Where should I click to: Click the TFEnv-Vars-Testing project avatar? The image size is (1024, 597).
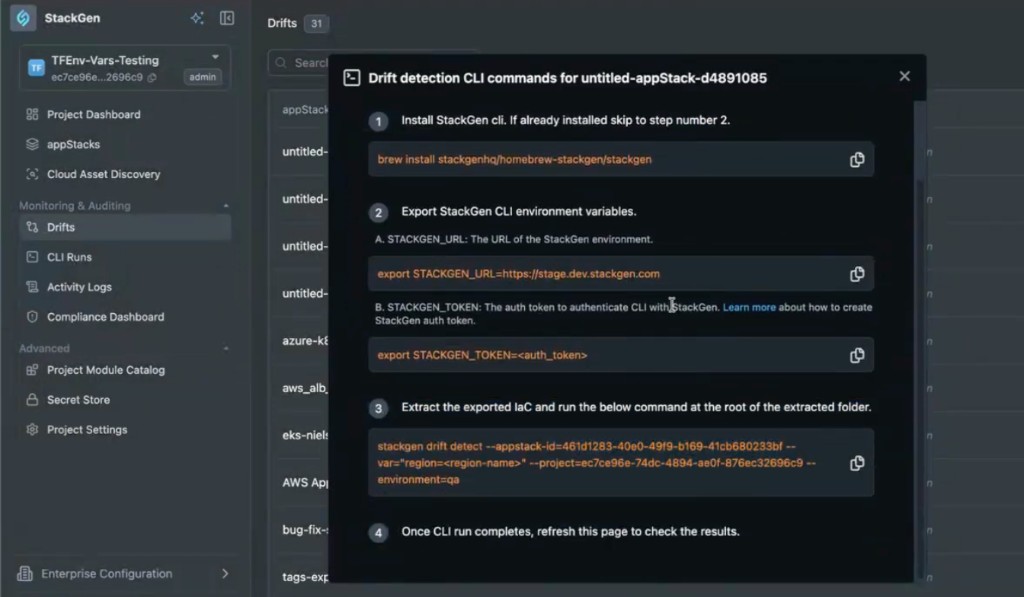point(36,67)
